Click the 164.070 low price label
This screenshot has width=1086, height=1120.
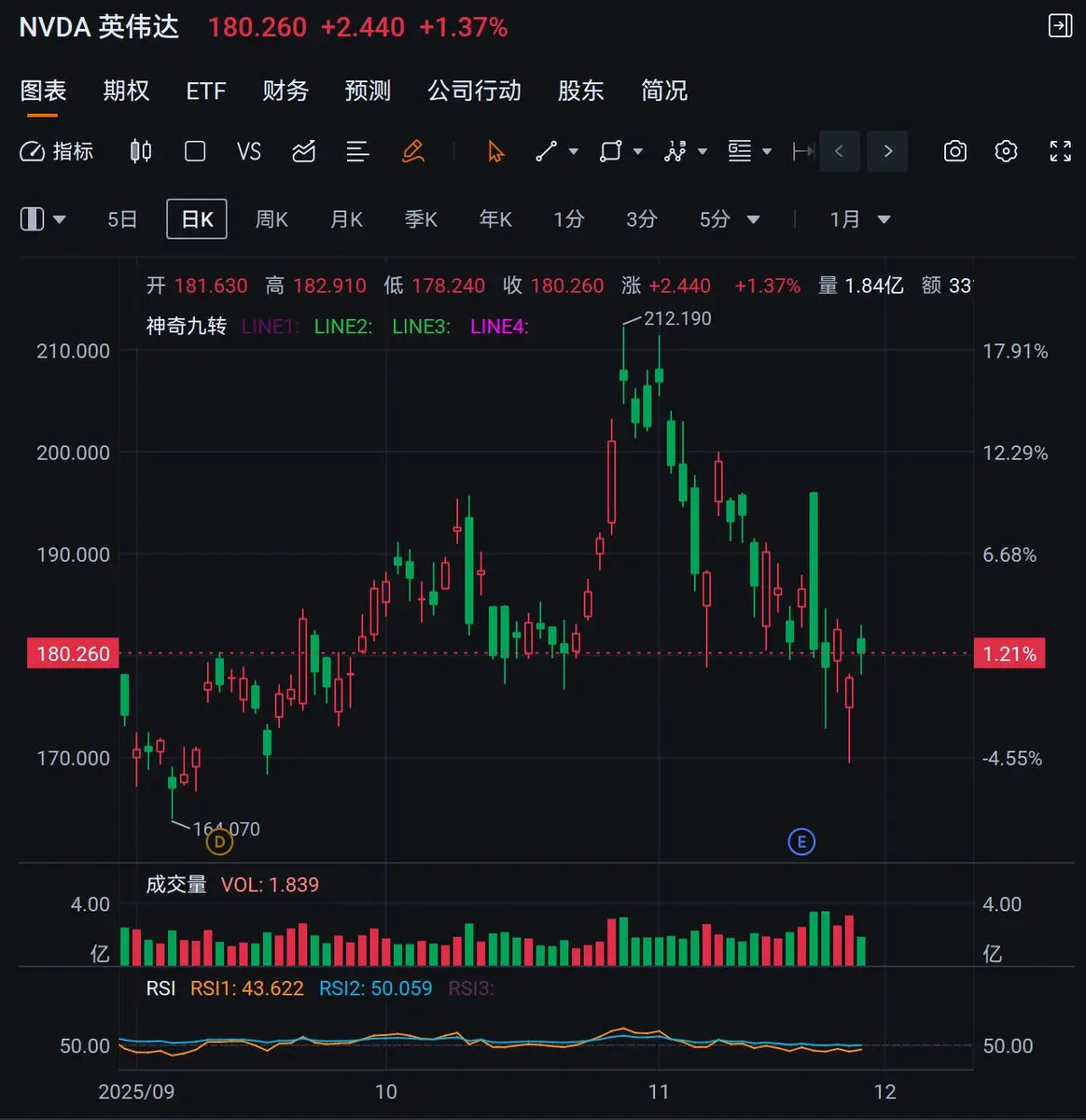pyautogui.click(x=227, y=829)
